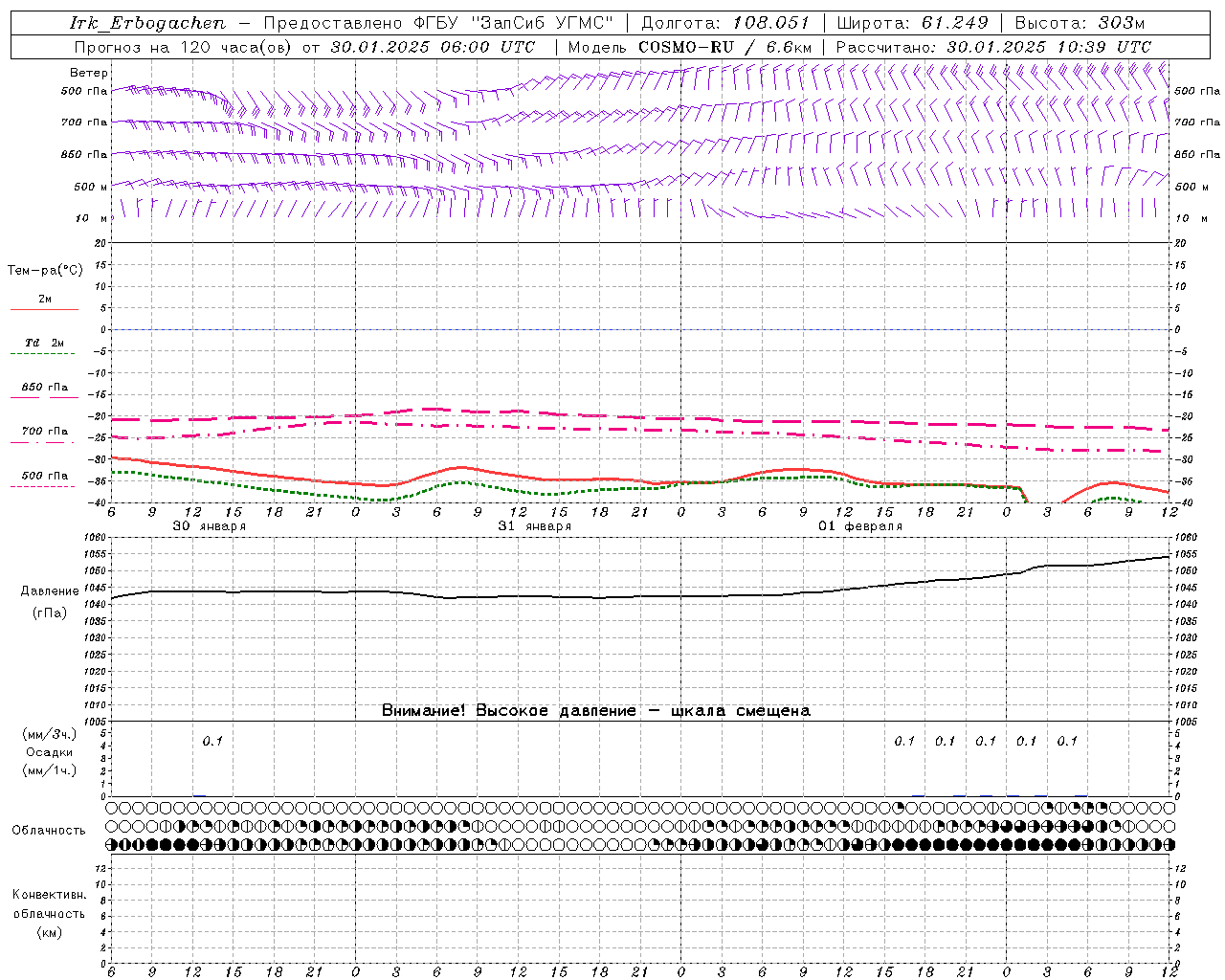
Task: Click the 01 февраля date label
Action: (x=860, y=526)
